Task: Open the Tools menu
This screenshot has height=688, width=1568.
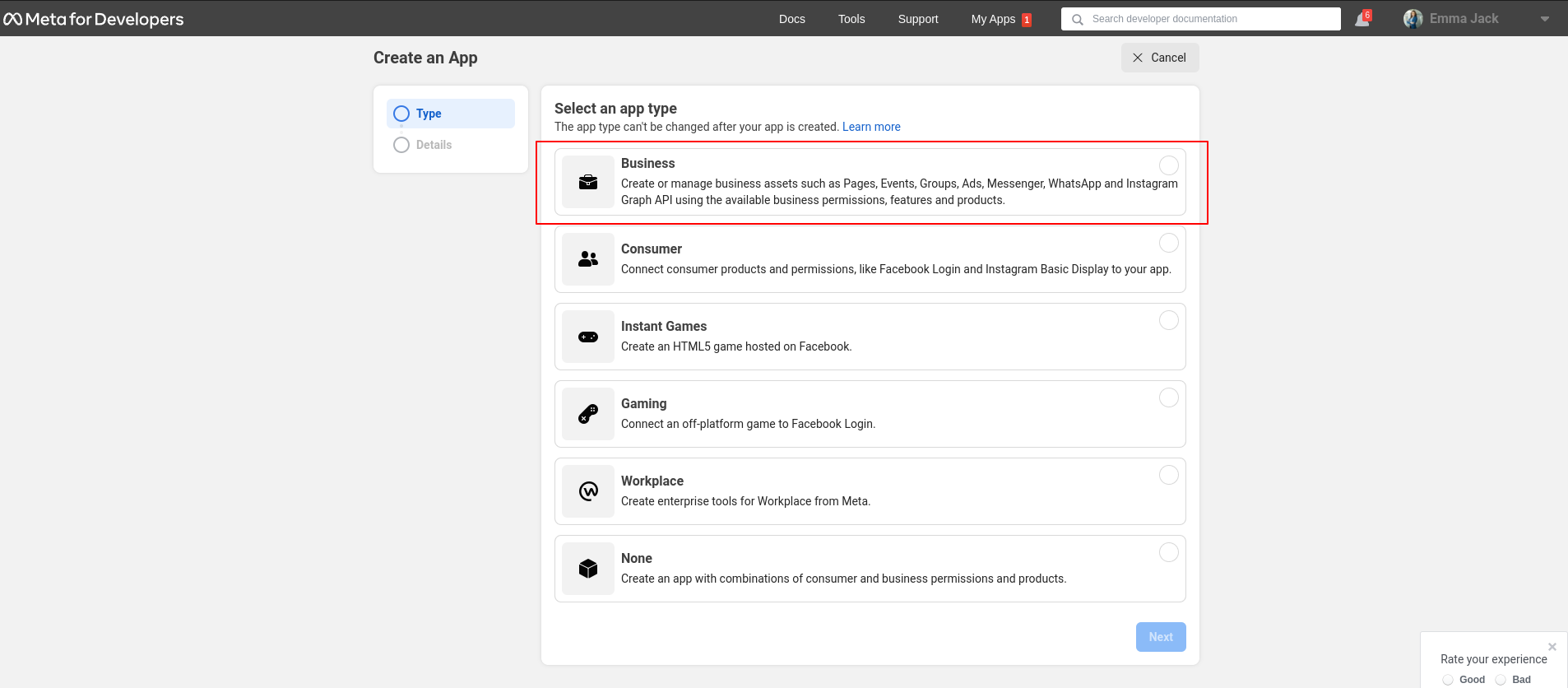Action: [x=851, y=19]
